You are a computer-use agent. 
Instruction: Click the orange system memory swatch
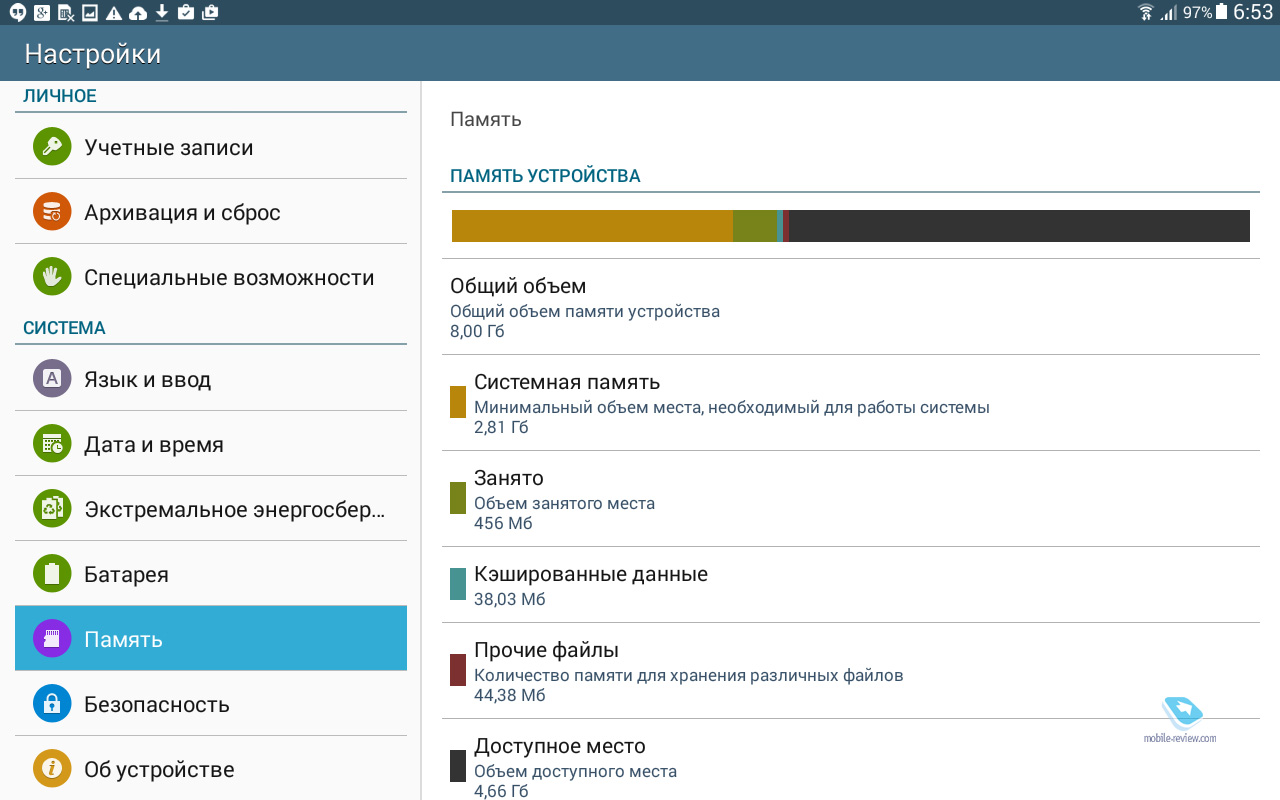[458, 402]
